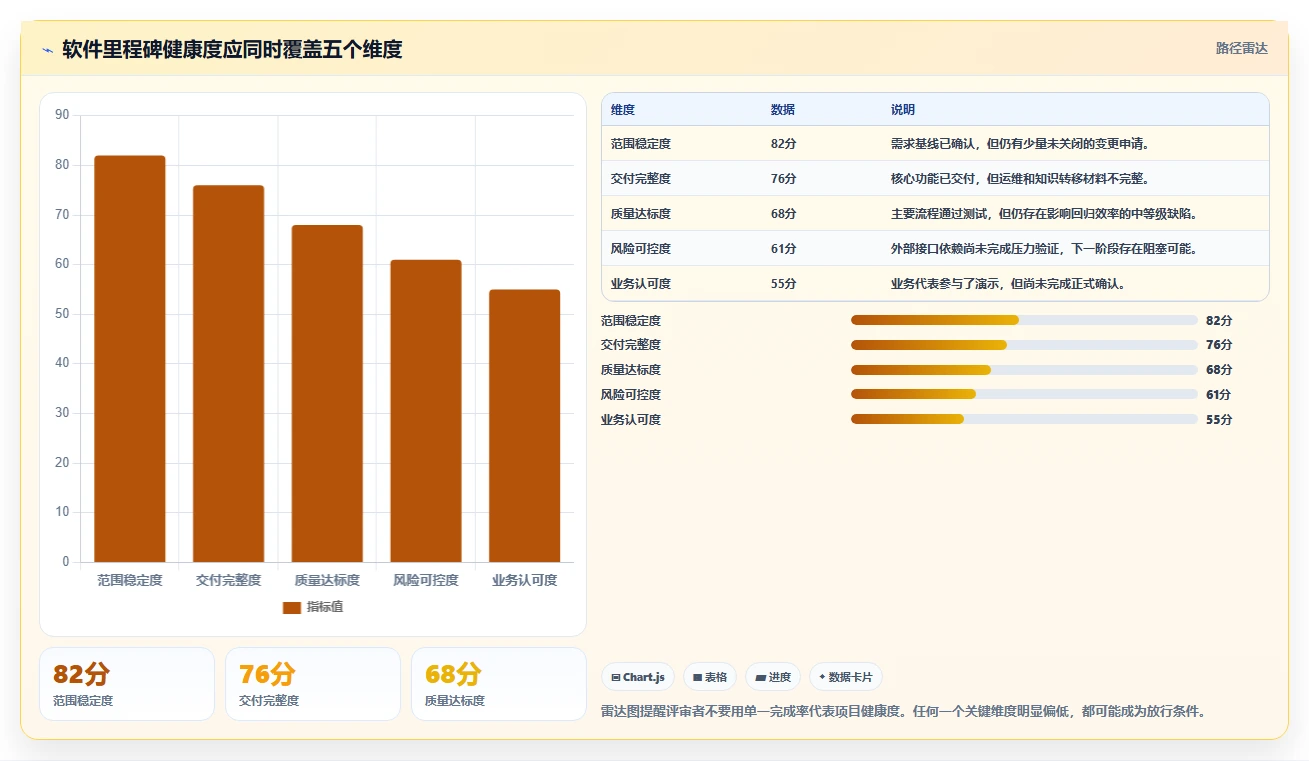This screenshot has width=1309, height=761.
Task: Click the lightning icon beside the title
Action: (47, 50)
